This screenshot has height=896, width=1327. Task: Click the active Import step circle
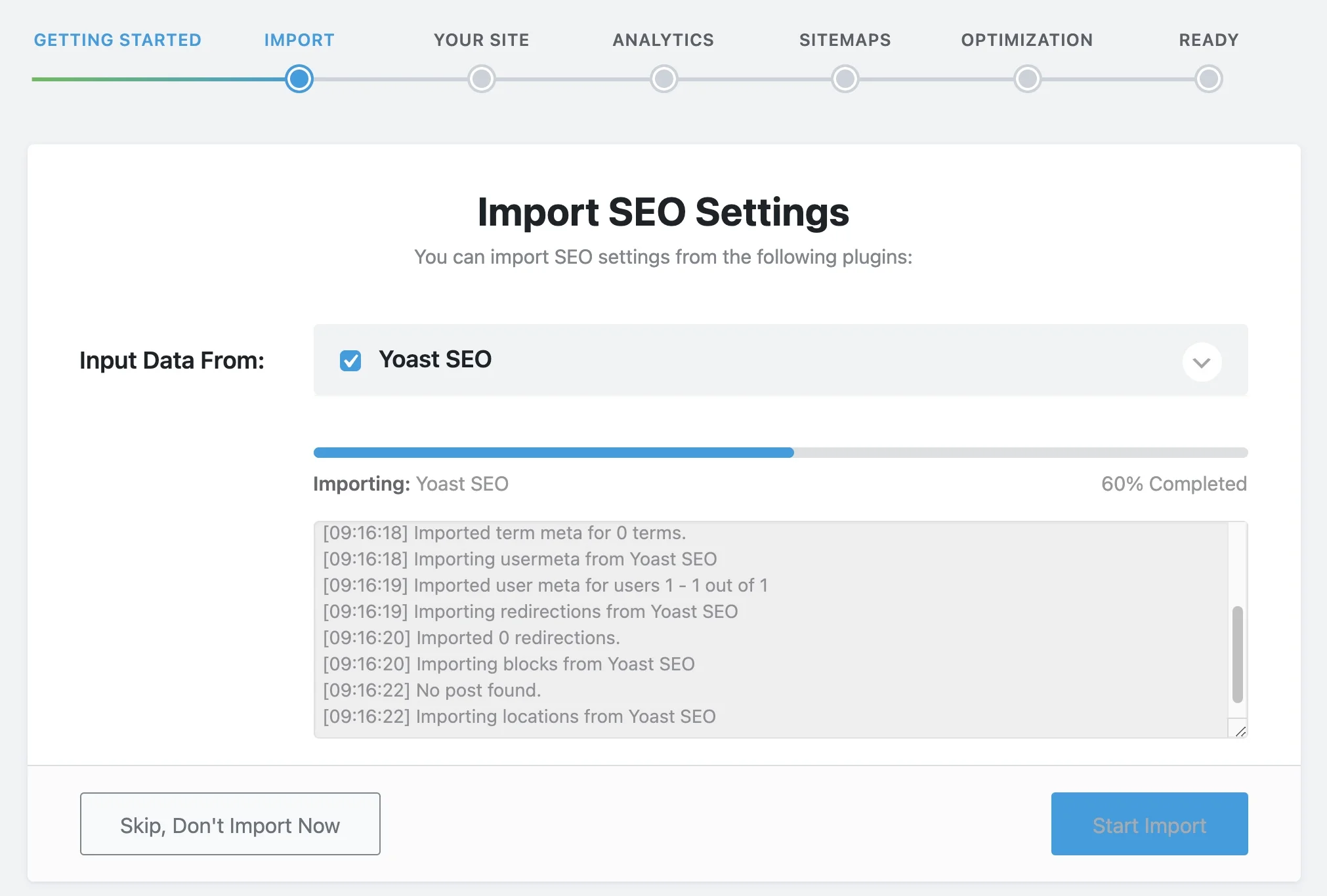pos(299,79)
